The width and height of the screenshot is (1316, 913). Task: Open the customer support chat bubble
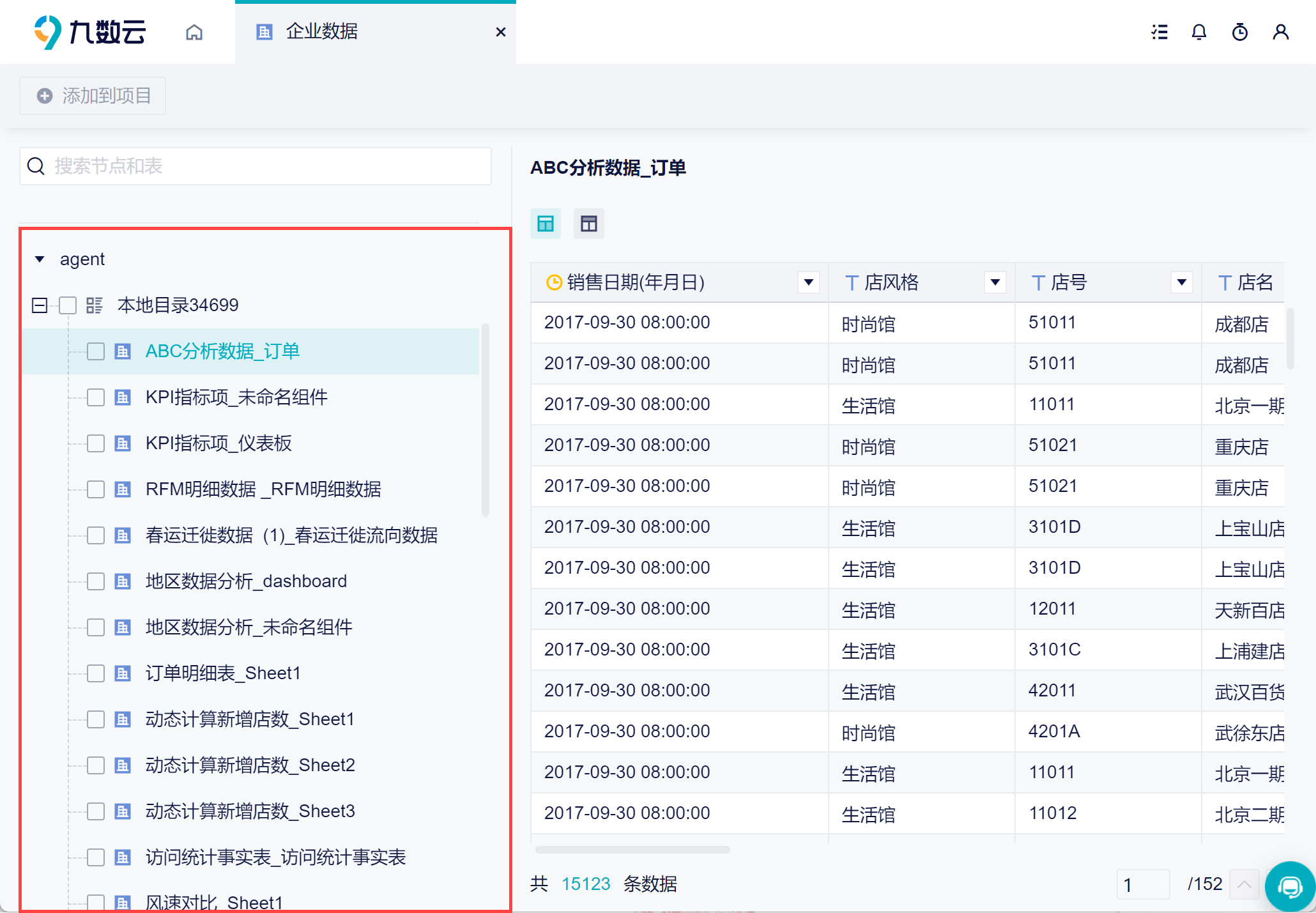coord(1290,886)
